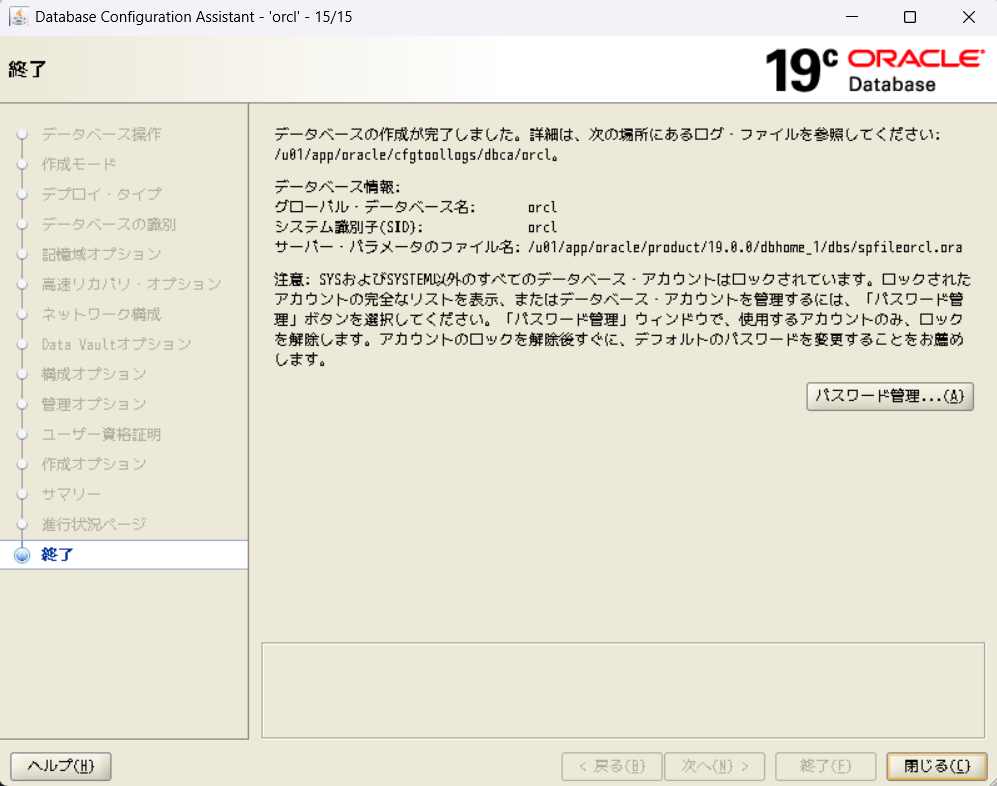Select 進行状況ページ step in sidebar
The width and height of the screenshot is (997, 786).
pos(94,524)
